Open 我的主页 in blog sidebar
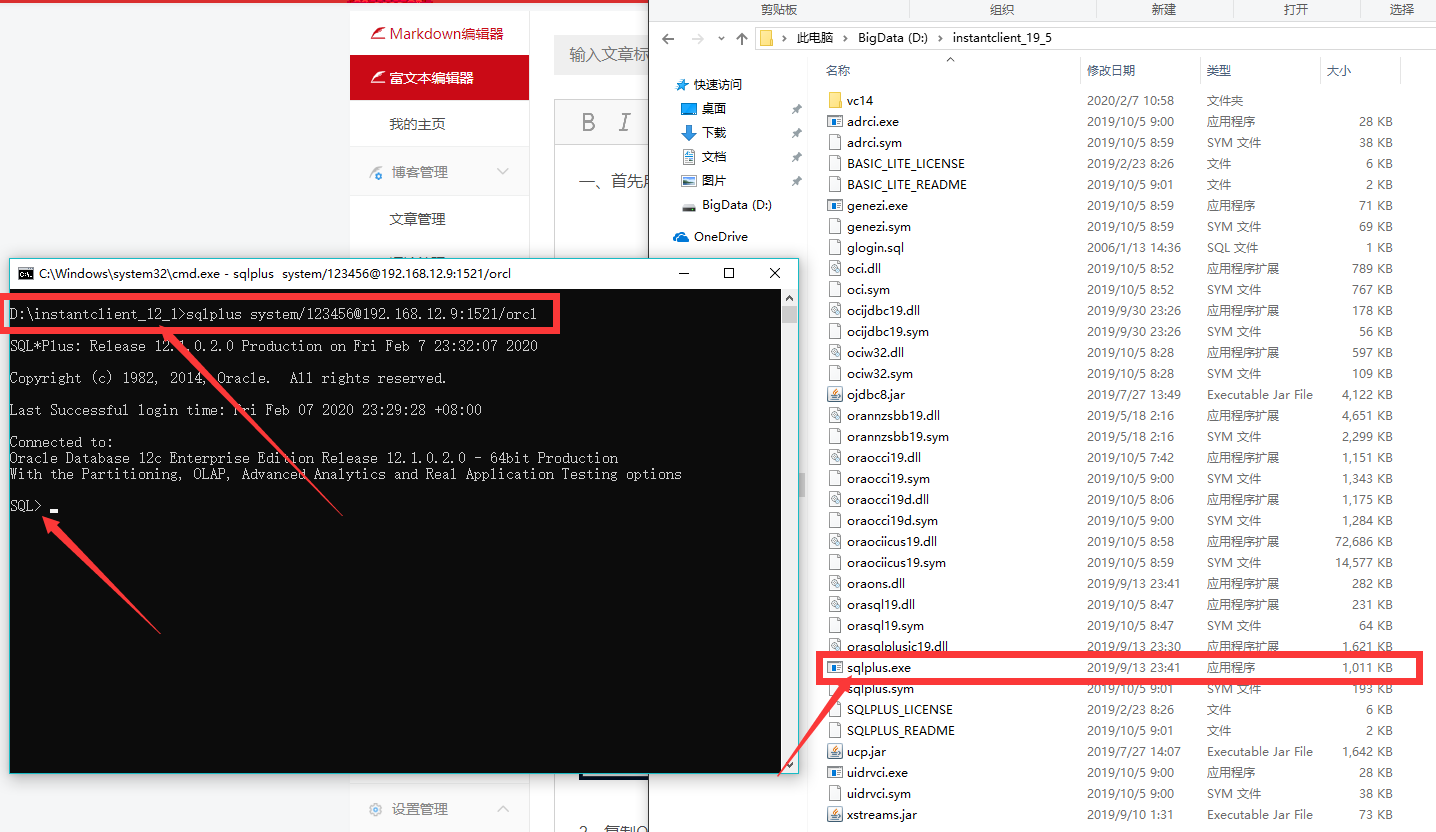The image size is (1436, 832). click(417, 124)
